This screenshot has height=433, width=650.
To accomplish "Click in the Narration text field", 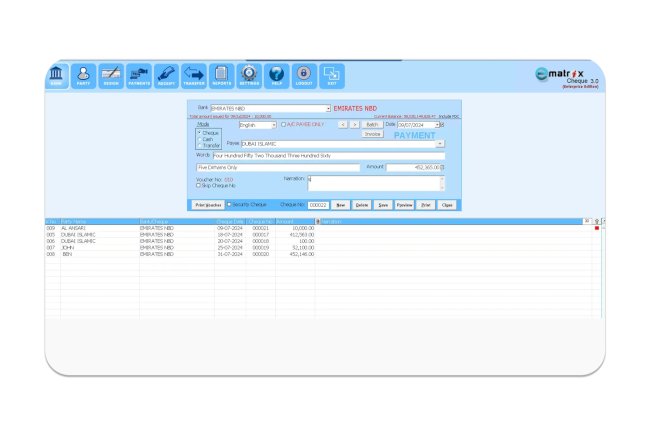I will [x=375, y=183].
